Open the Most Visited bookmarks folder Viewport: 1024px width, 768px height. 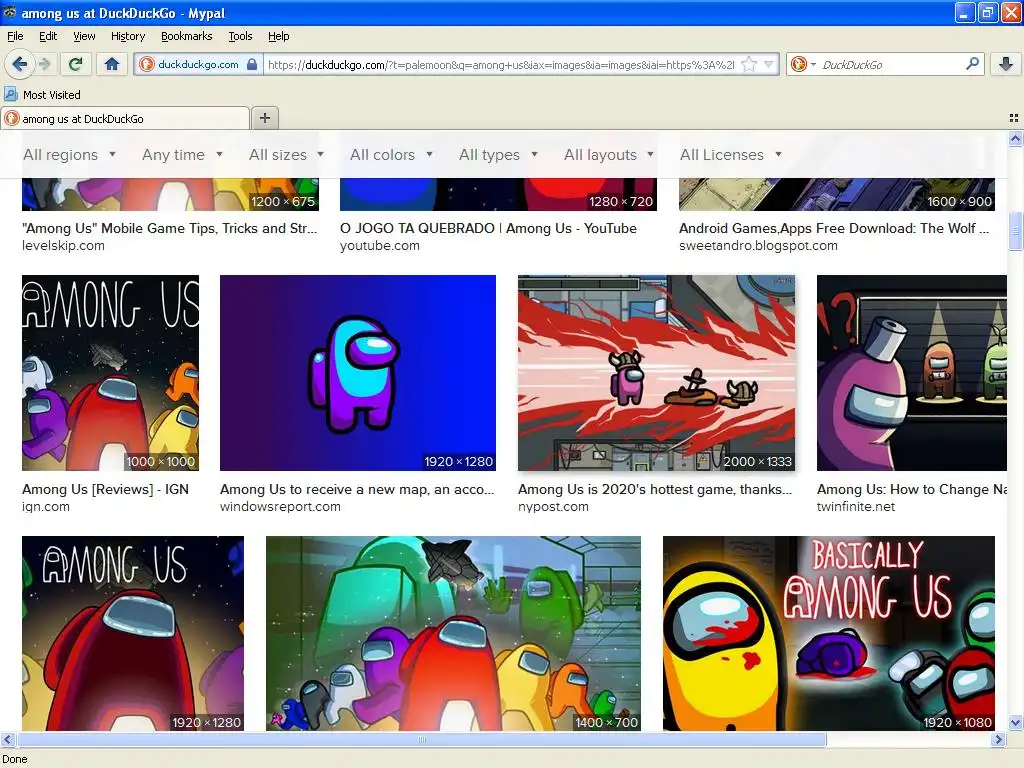click(42, 95)
